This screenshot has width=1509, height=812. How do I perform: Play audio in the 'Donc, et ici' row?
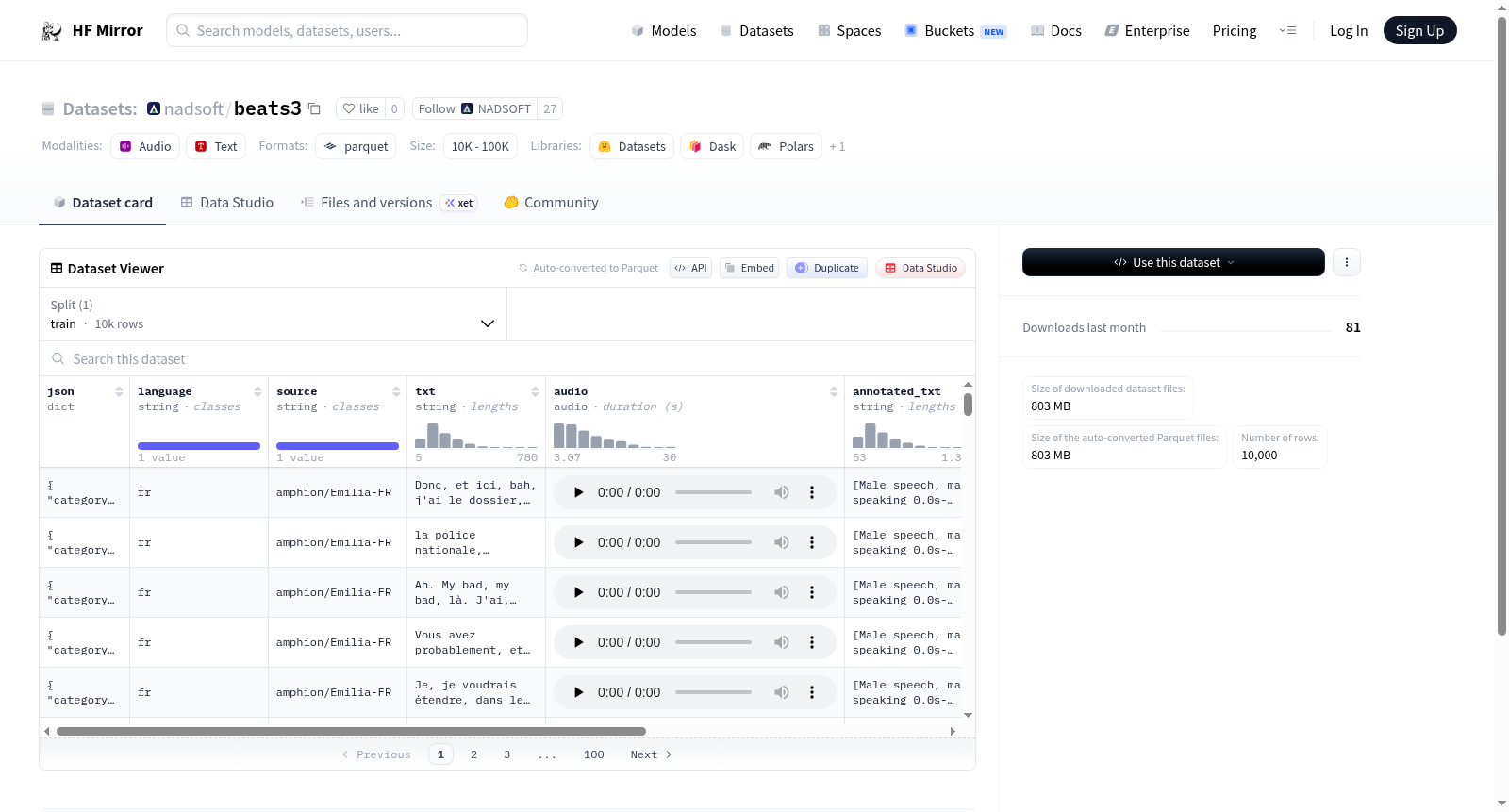(578, 492)
